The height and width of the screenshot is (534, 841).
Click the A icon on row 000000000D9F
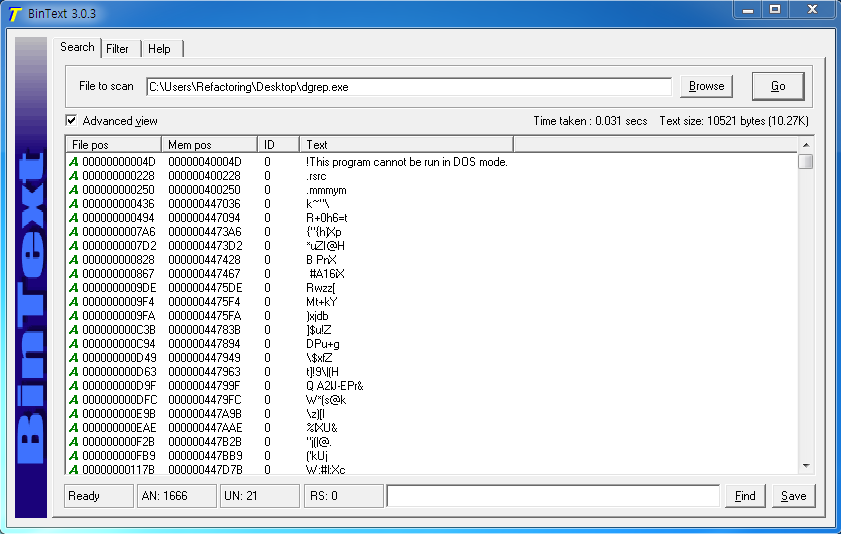[73, 385]
